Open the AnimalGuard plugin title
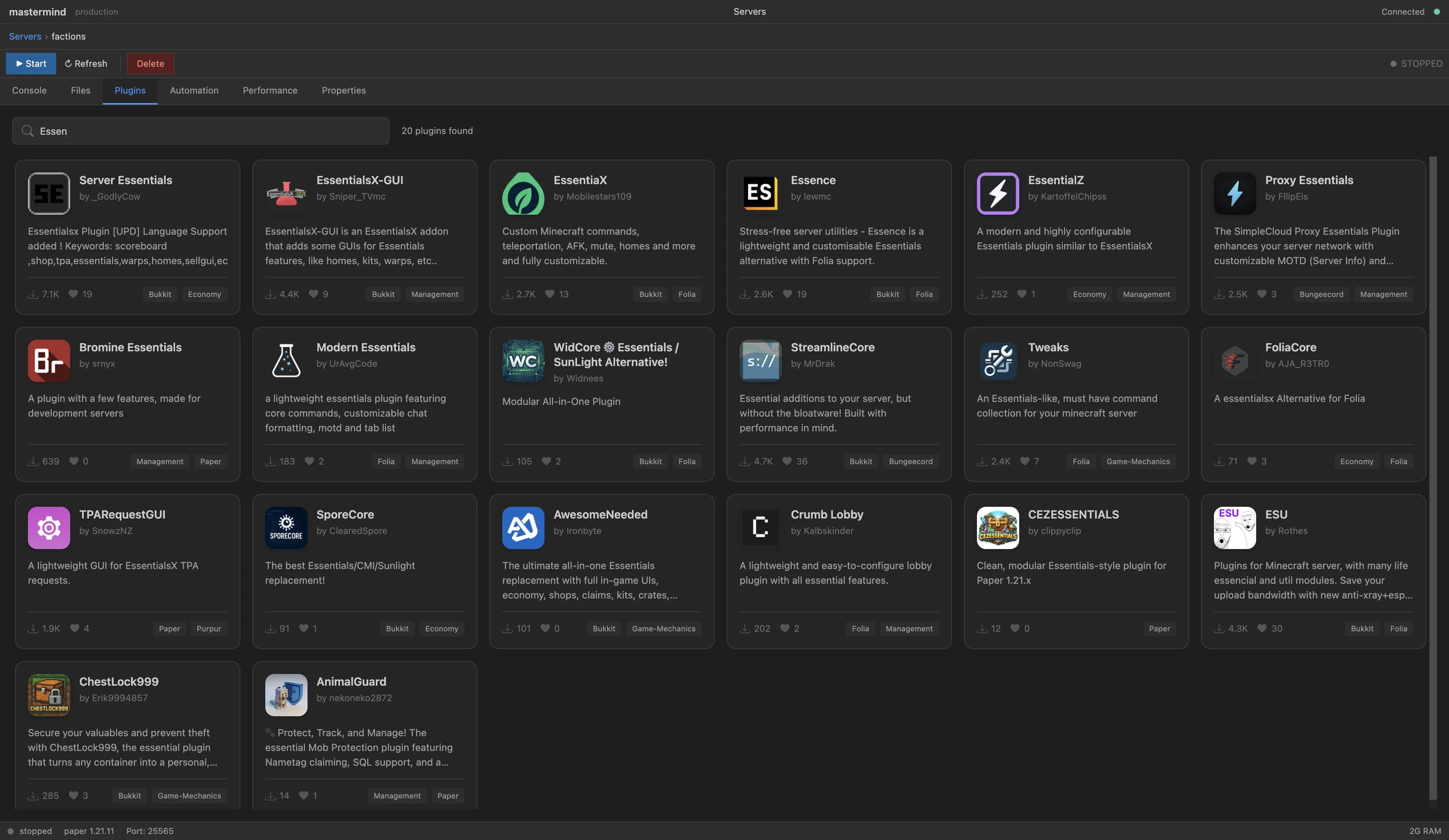The width and height of the screenshot is (1449, 840). (x=351, y=682)
